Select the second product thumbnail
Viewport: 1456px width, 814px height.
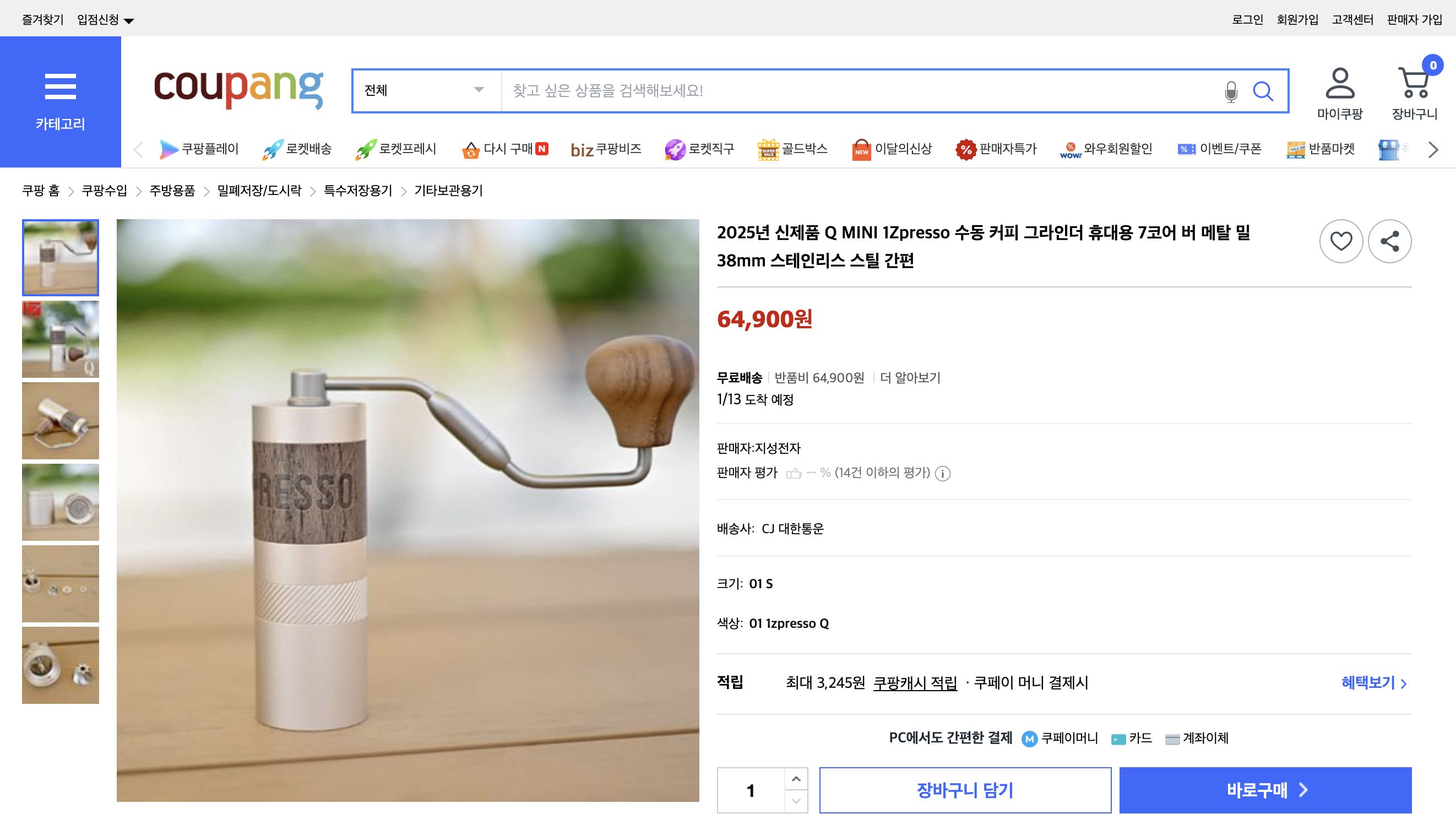[60, 339]
